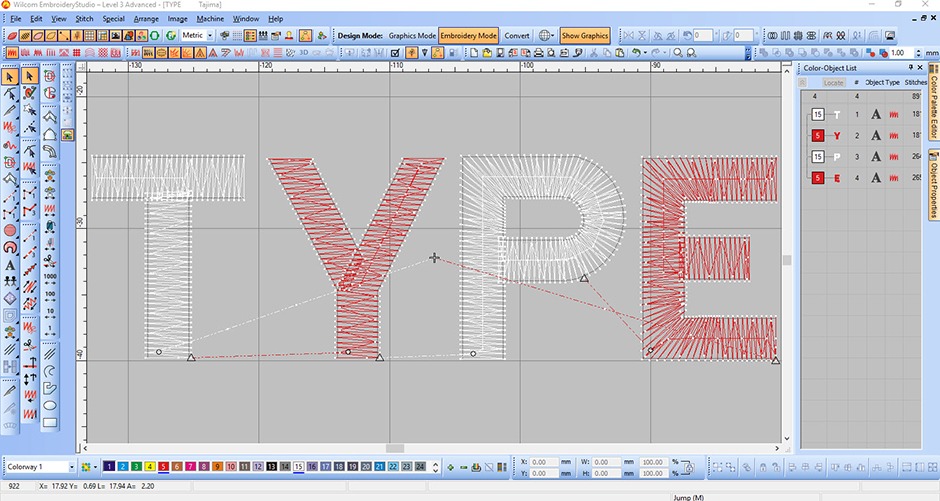Screen dimensions: 940x501
Task: Click the Cut scissors icon
Action: click(593, 53)
